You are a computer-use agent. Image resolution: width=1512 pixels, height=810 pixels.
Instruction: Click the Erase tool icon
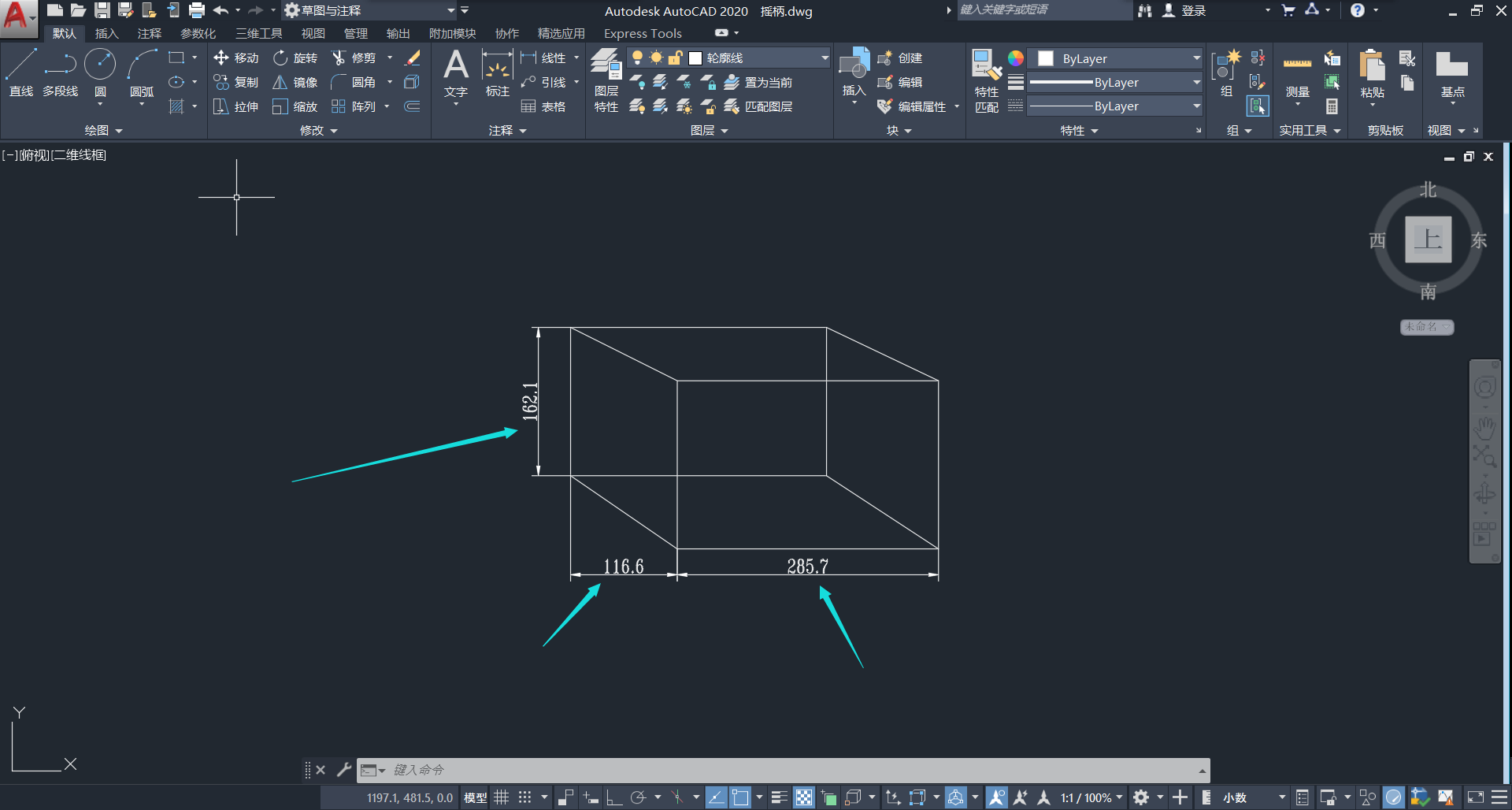(x=412, y=58)
